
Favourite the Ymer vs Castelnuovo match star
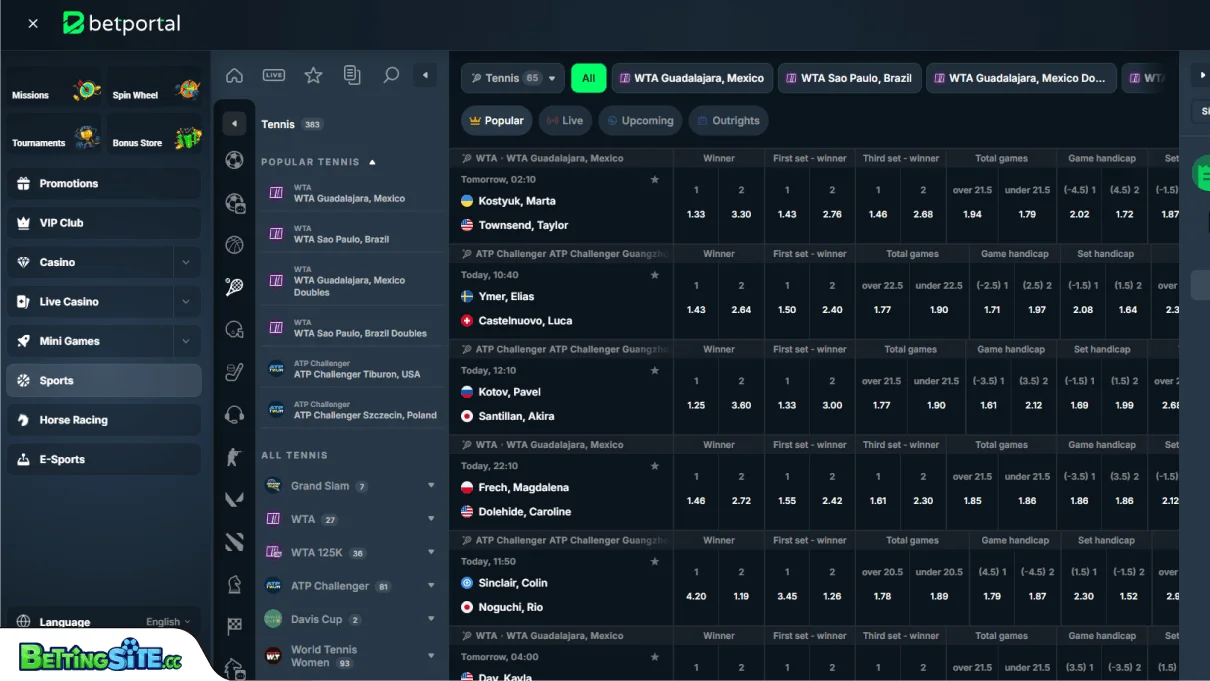(x=655, y=275)
